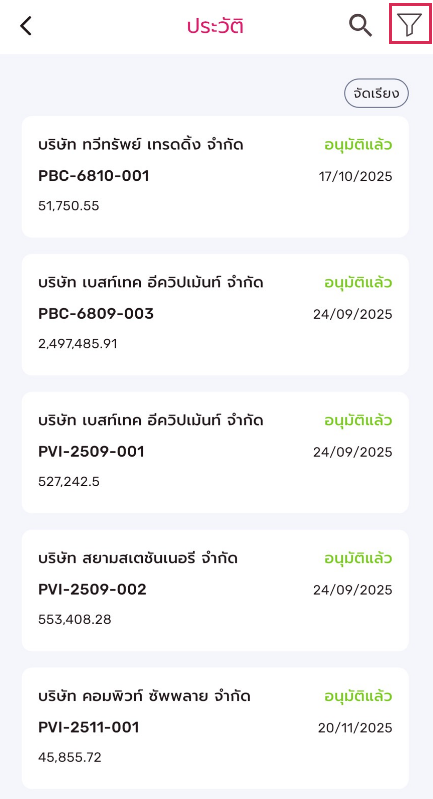Tap the back arrow icon
433x799 pixels.
coord(26,25)
